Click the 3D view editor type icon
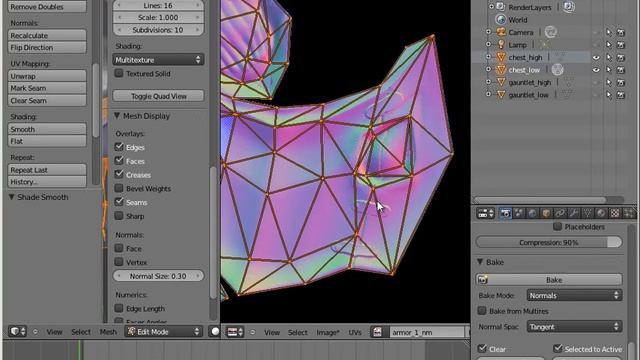Viewport: 640px width, 360px height. coord(18,331)
